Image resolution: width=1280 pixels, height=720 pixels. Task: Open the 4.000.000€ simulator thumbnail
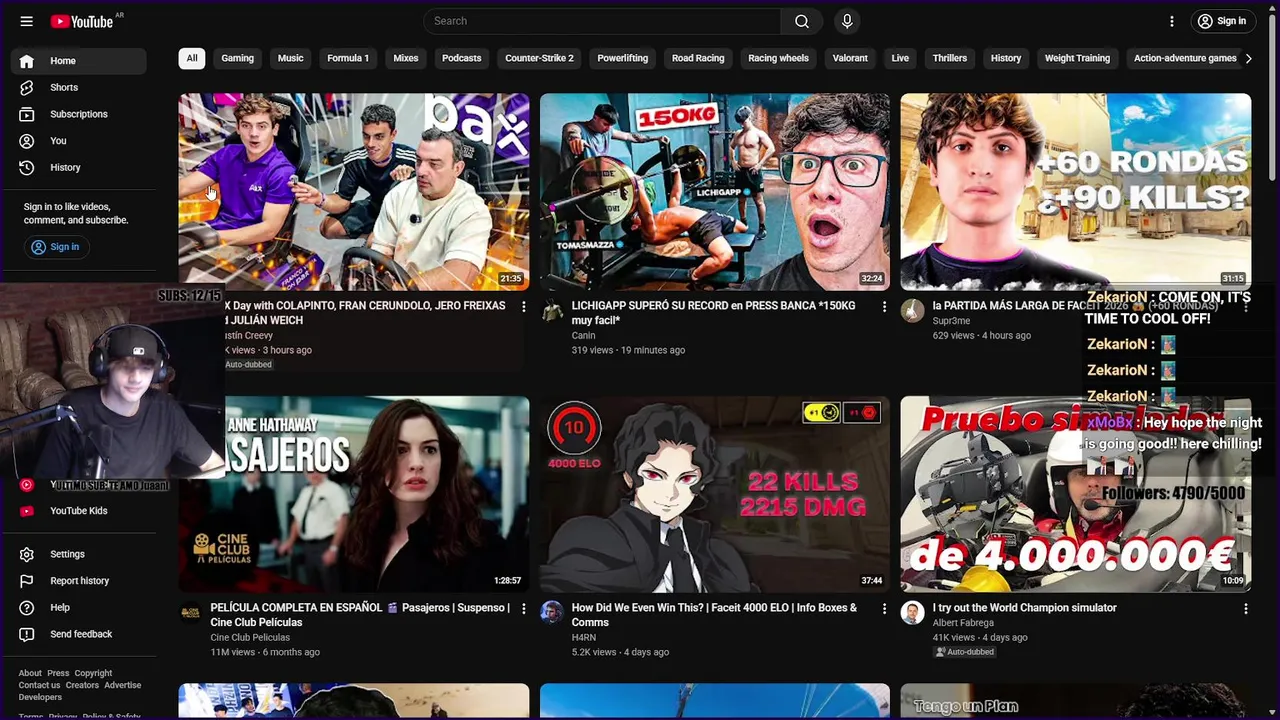[x=1075, y=494]
